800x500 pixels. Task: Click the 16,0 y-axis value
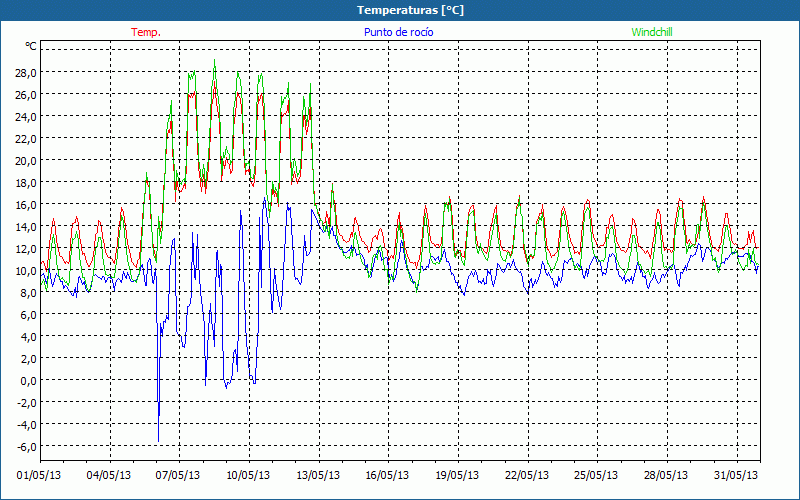pos(26,204)
